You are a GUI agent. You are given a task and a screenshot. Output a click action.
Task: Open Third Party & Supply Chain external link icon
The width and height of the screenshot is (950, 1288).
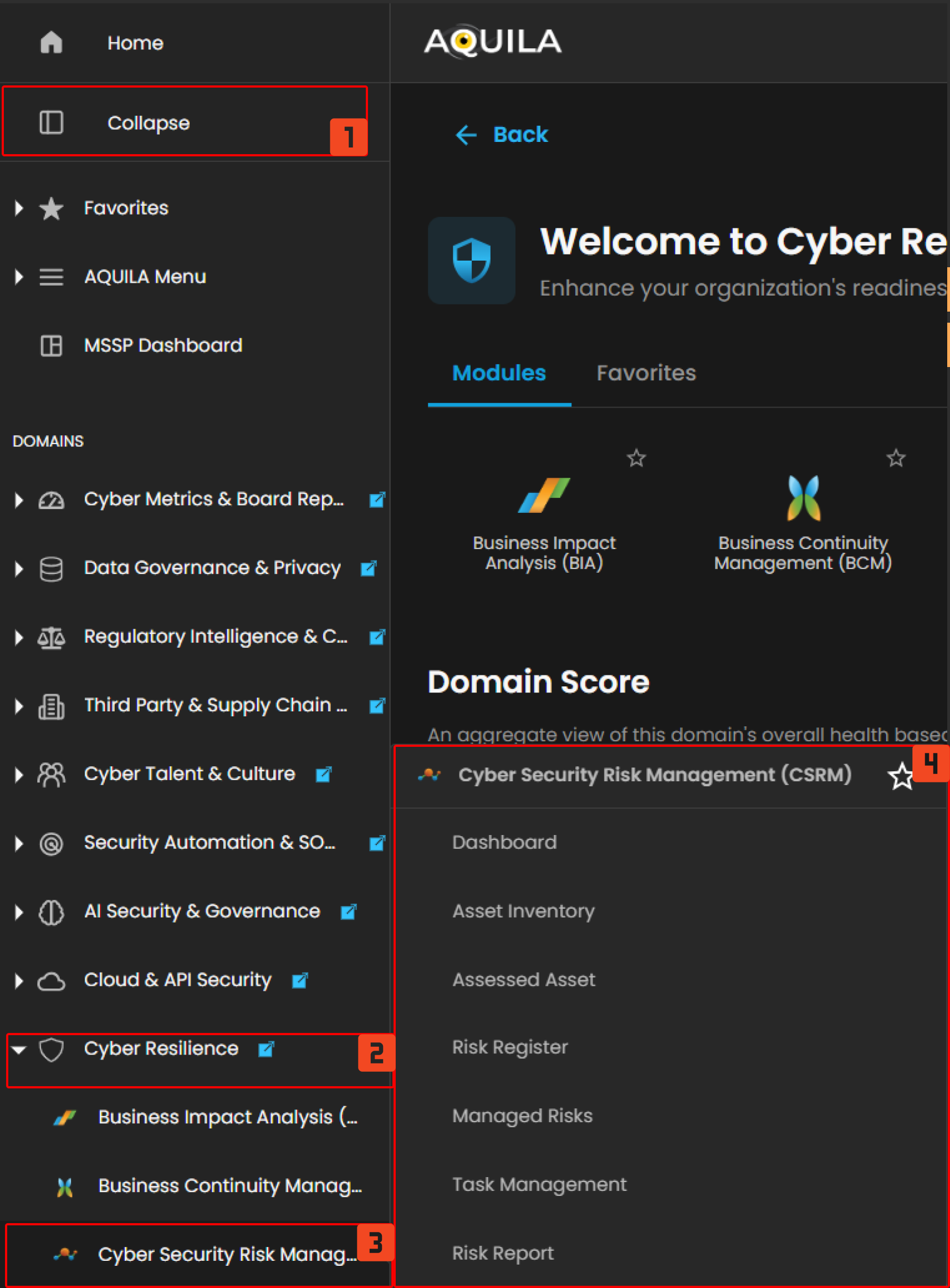[377, 705]
